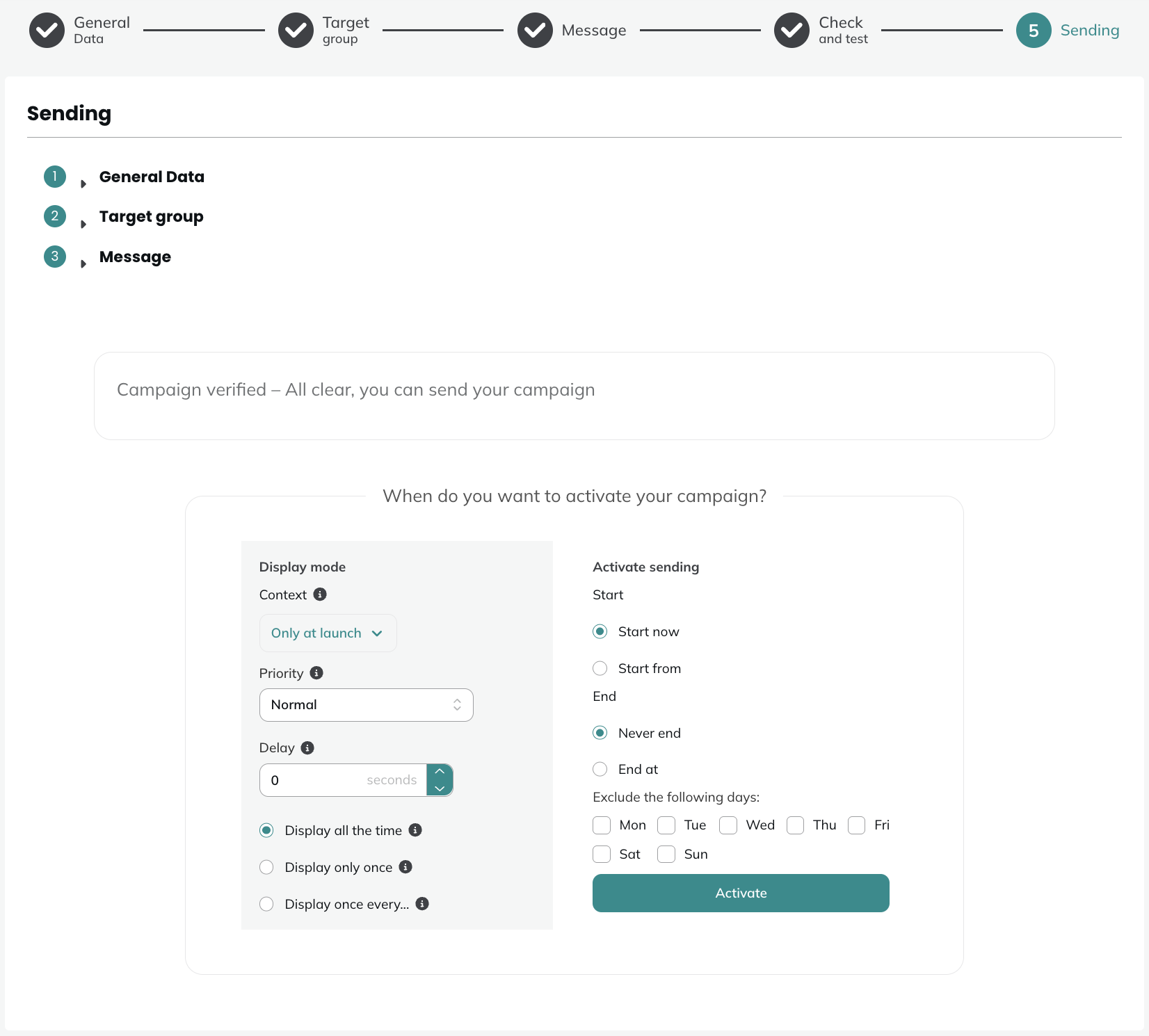Exclude Tue from sending days

(666, 825)
